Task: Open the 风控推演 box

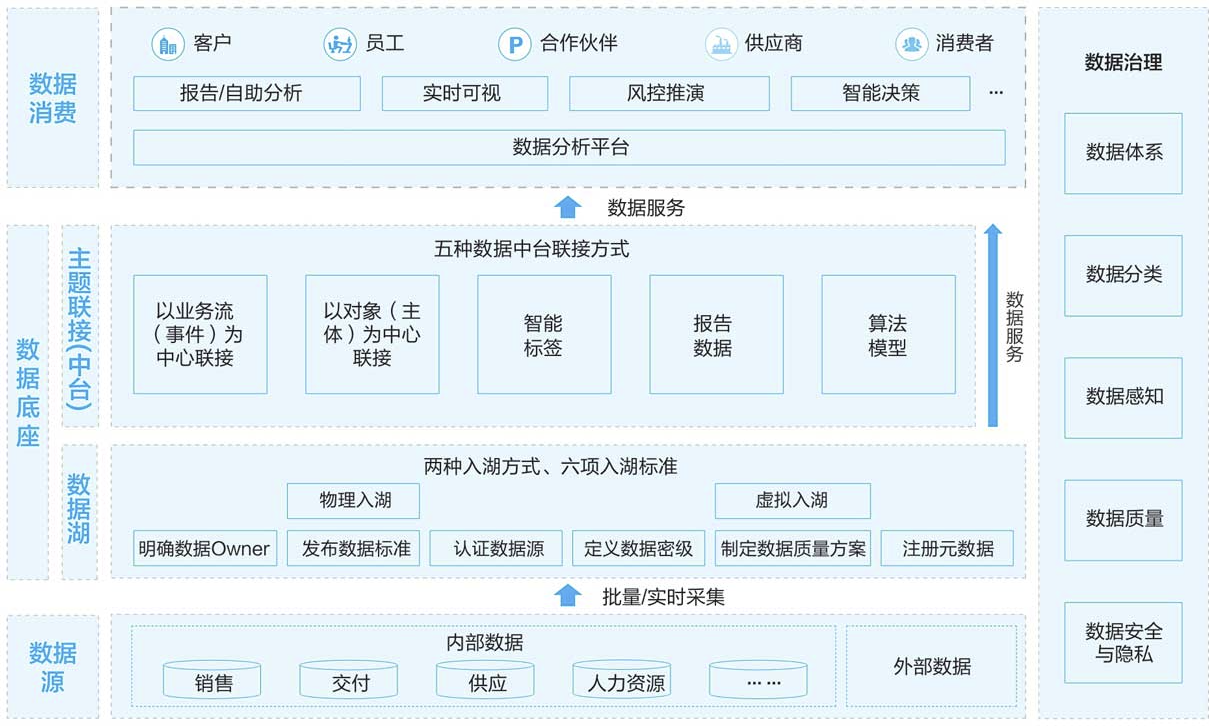Action: [x=670, y=94]
